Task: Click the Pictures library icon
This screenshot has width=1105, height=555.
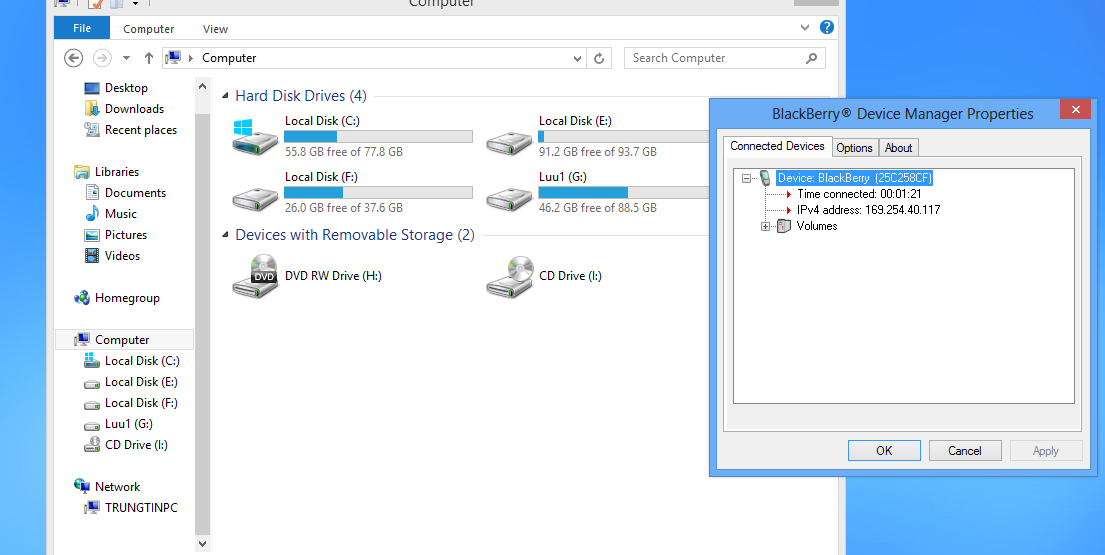Action: click(x=92, y=235)
